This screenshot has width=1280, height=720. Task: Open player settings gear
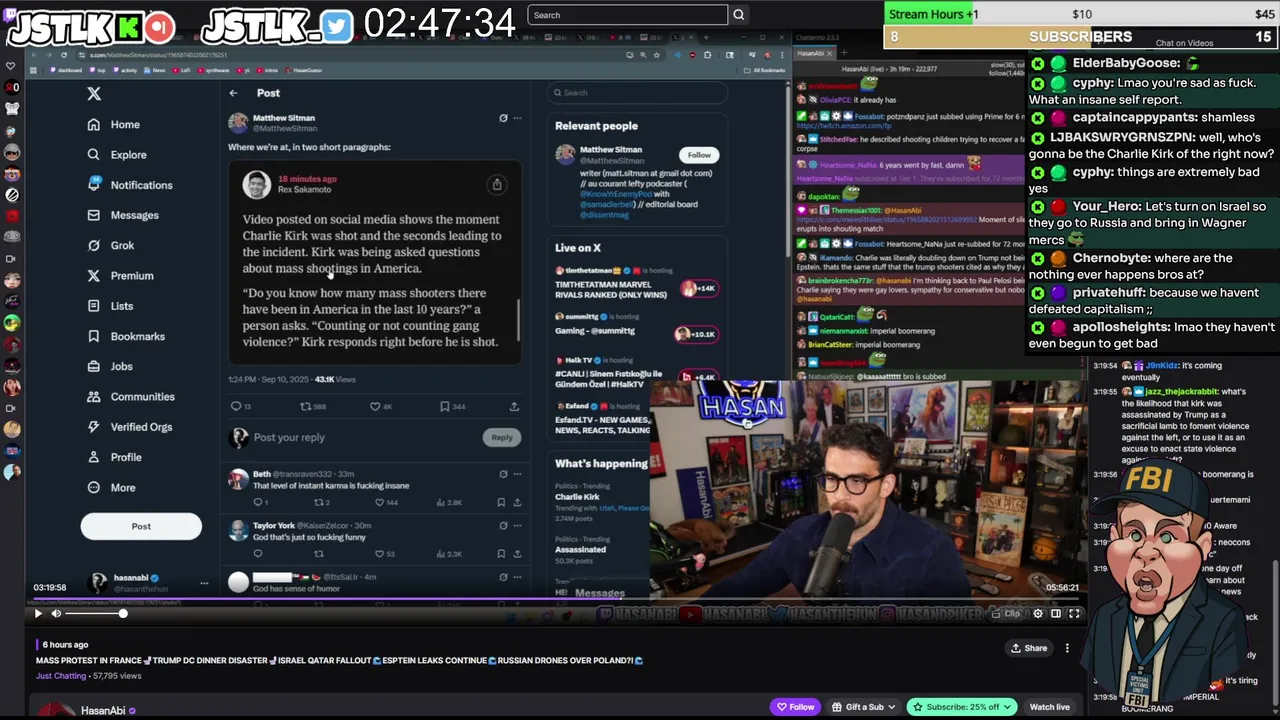(1038, 613)
